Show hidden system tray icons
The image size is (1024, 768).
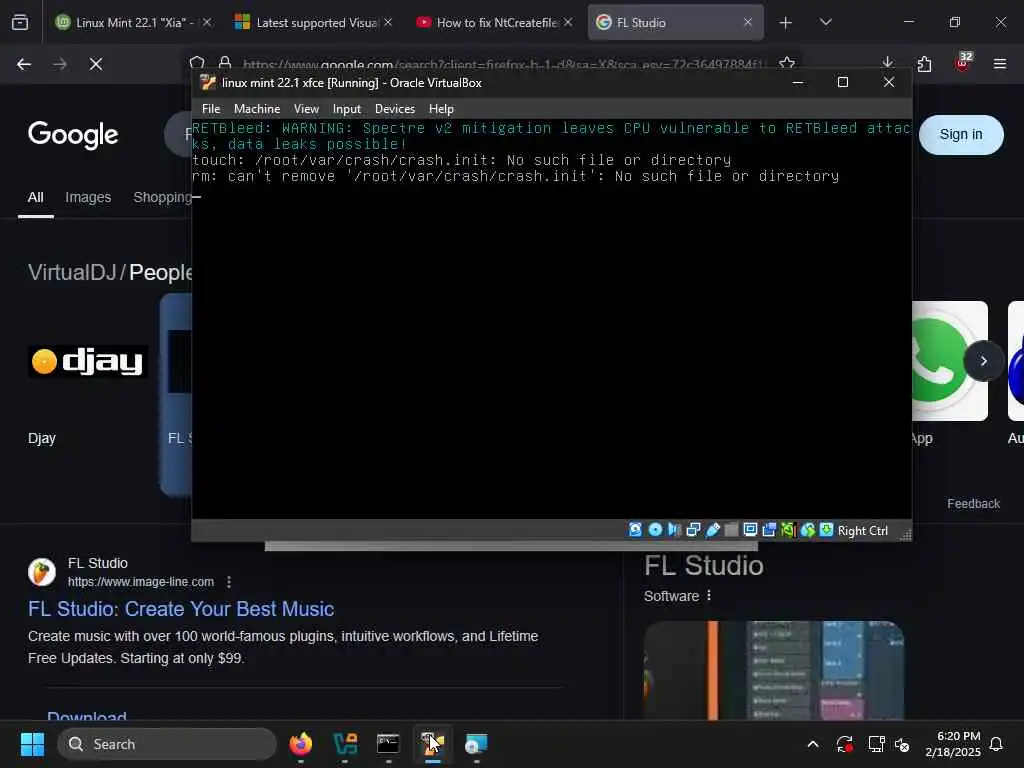pos(812,744)
